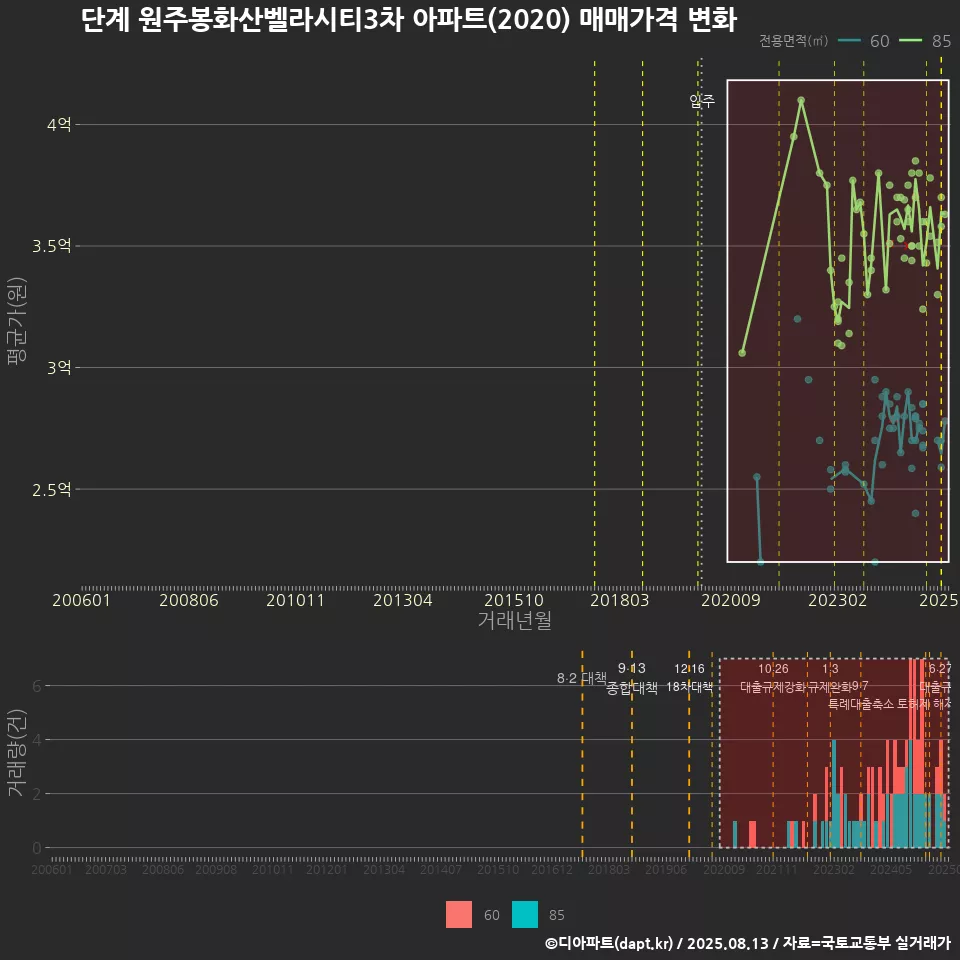Click the chart title about 원주봉화산벨라시티3차 매매가격 변화

point(408,20)
